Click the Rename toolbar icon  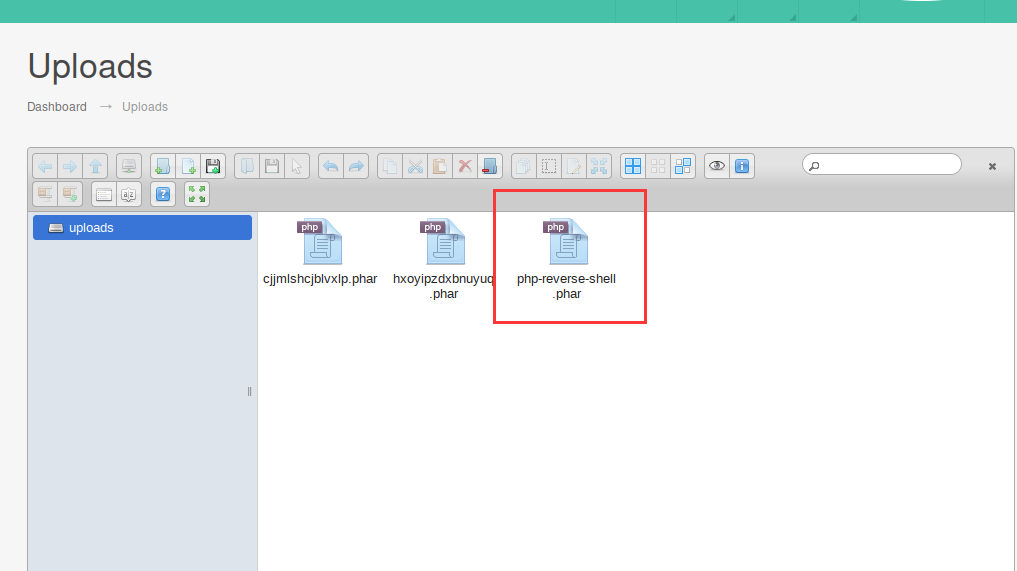(x=549, y=166)
